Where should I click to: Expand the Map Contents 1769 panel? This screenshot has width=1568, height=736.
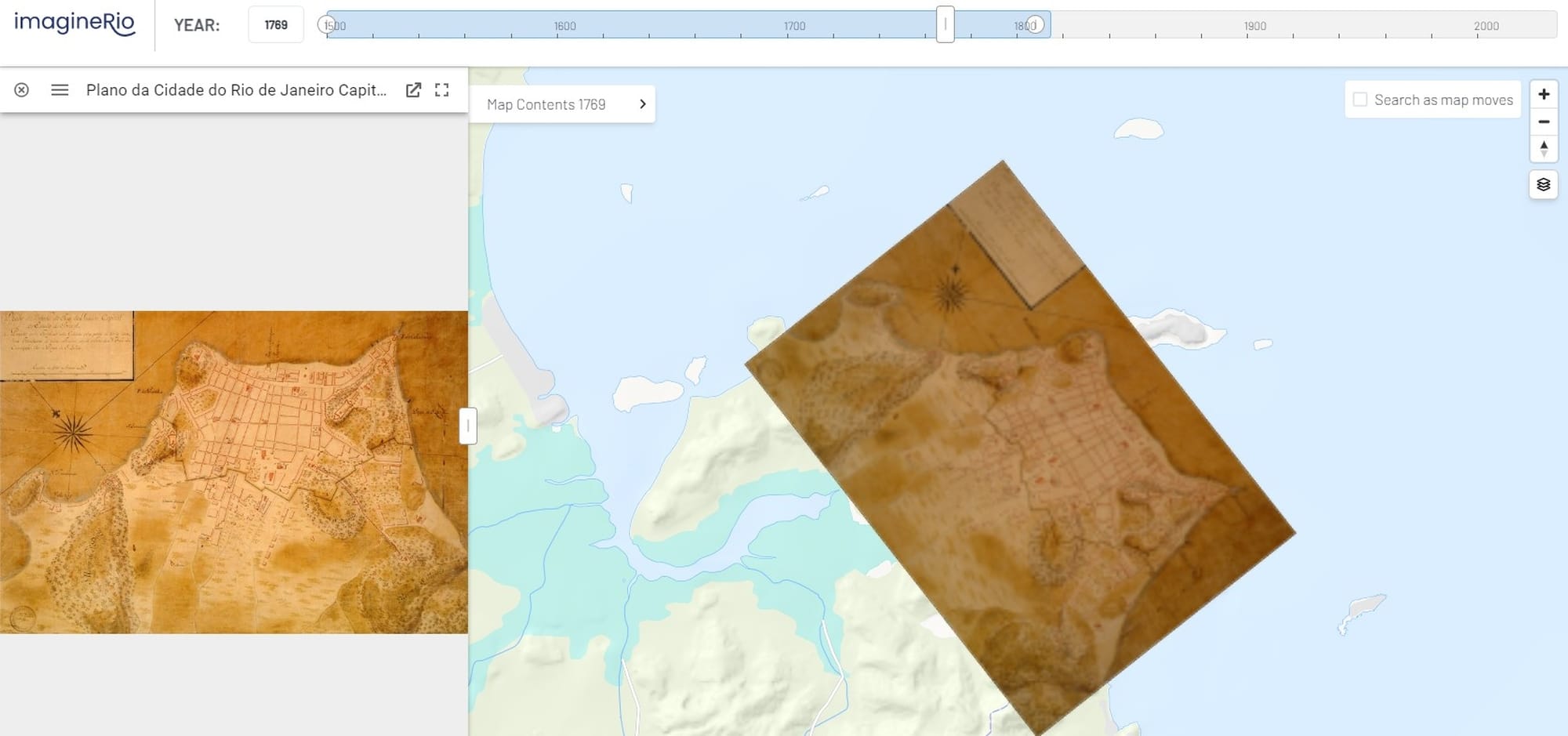click(562, 104)
